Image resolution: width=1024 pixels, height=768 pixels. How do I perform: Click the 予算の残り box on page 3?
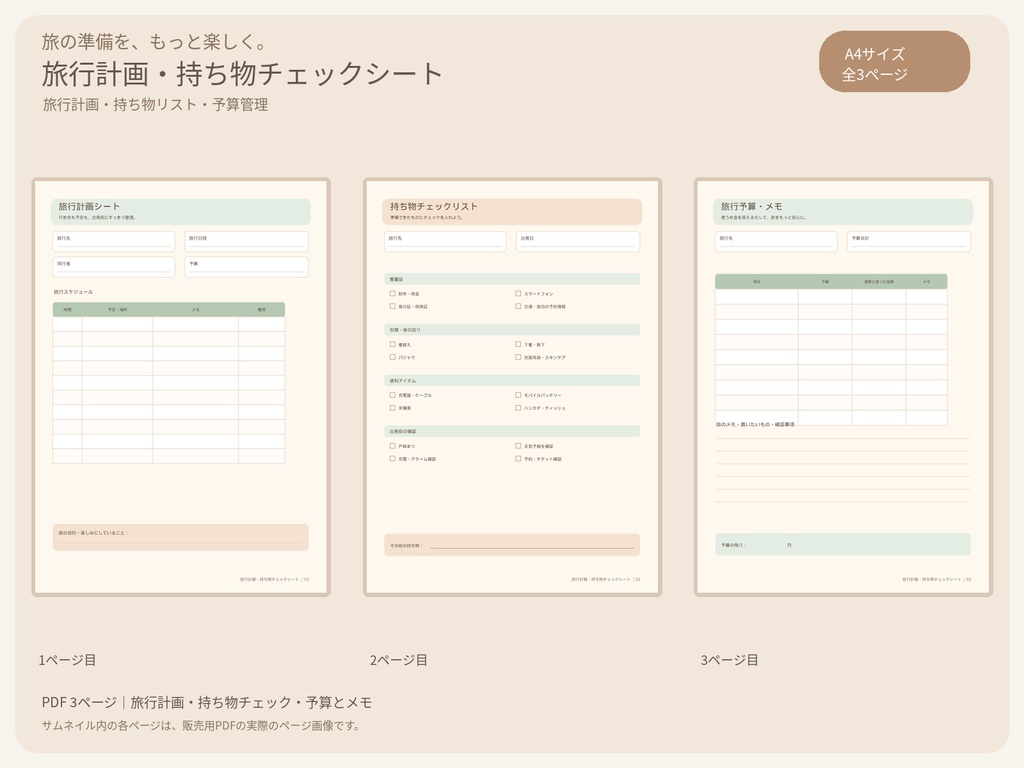(x=842, y=545)
